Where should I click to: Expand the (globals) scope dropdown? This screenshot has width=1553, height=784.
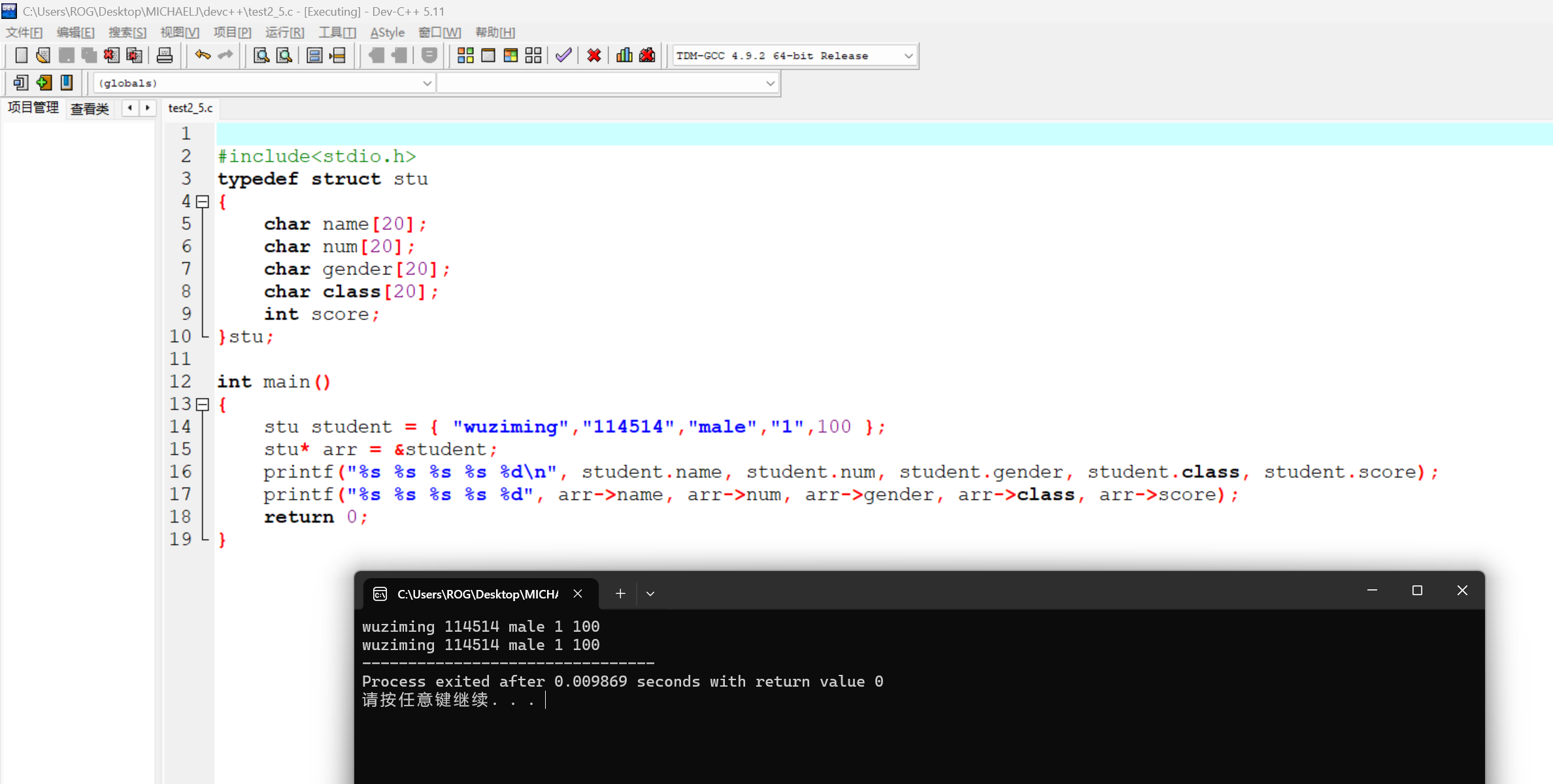(x=426, y=84)
